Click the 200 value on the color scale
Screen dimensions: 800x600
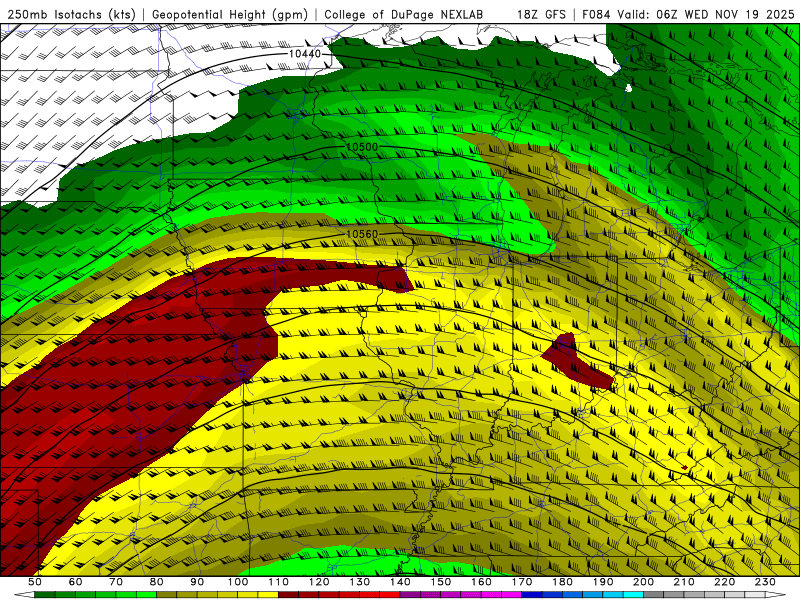click(643, 582)
